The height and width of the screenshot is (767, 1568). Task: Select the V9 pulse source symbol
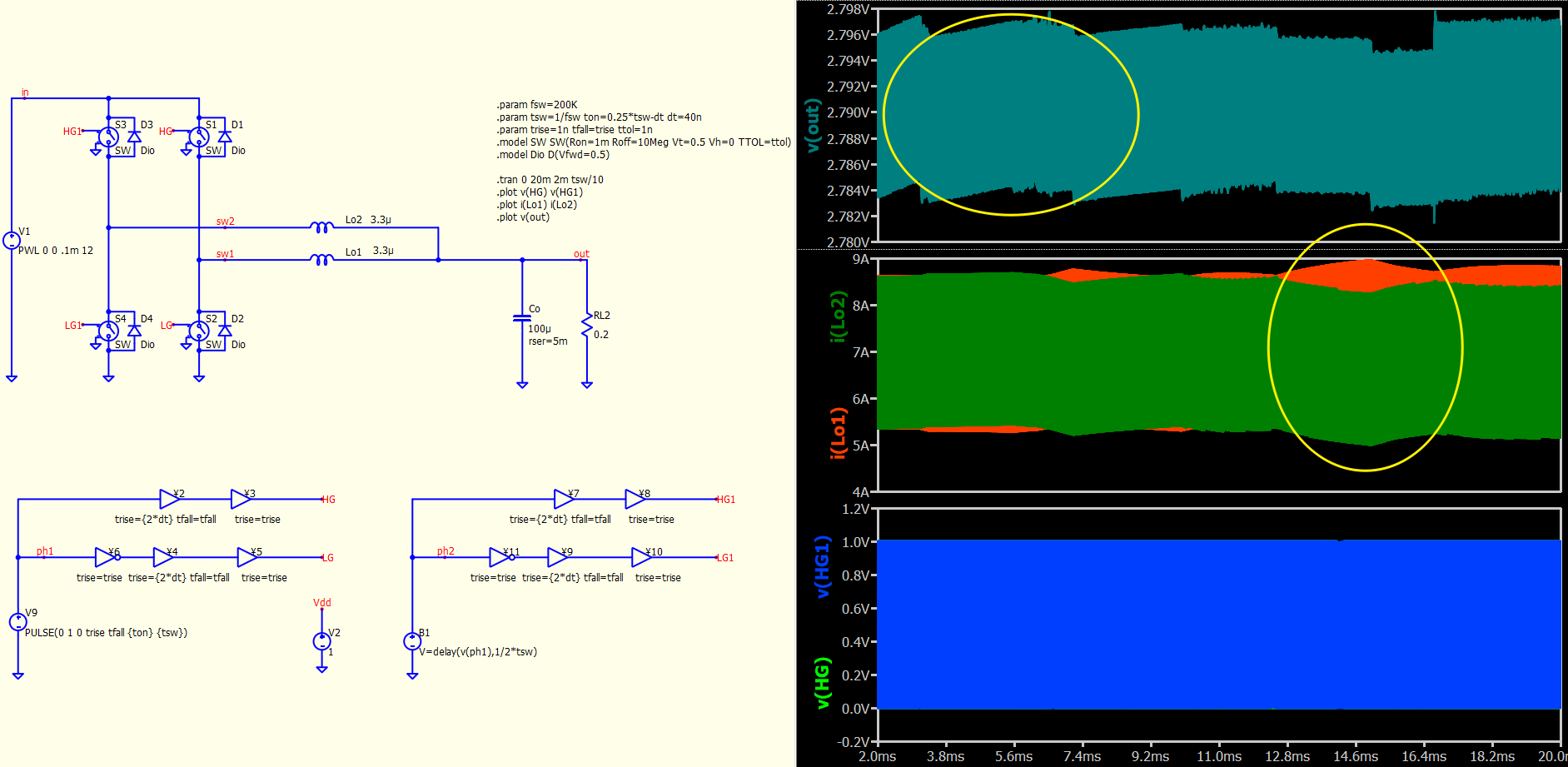[17, 622]
